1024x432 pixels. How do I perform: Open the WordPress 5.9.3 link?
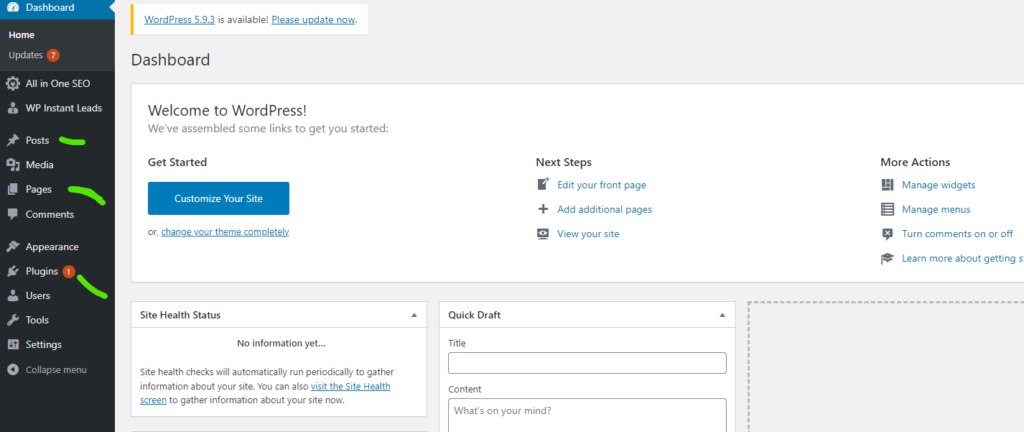tap(180, 20)
